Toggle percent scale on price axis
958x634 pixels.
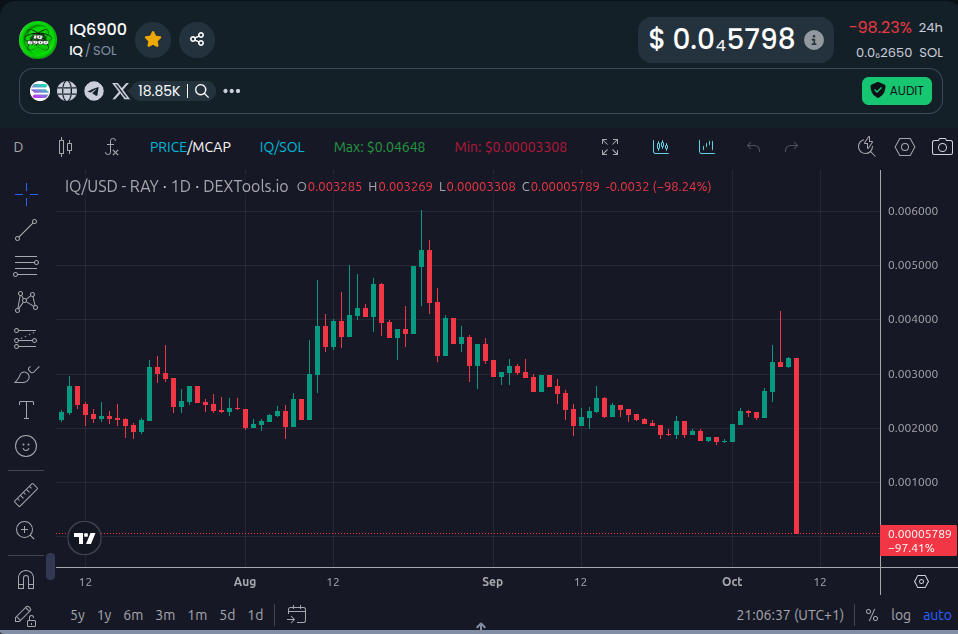[872, 615]
